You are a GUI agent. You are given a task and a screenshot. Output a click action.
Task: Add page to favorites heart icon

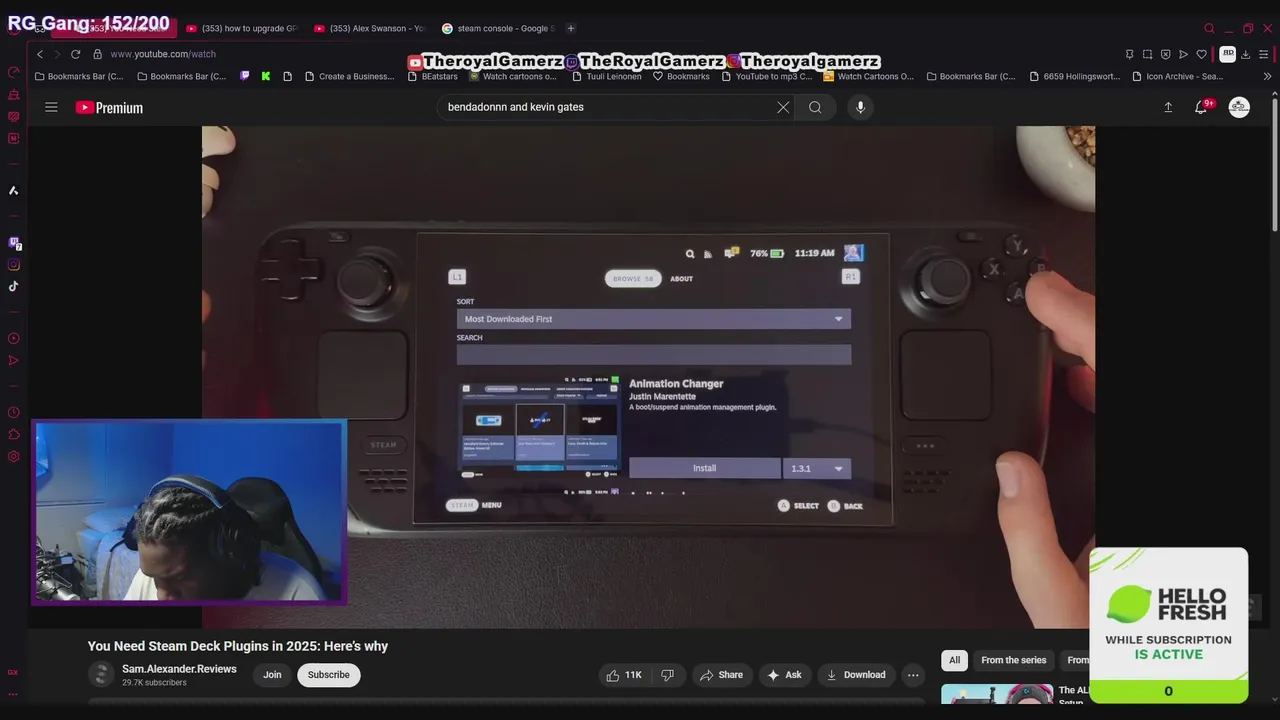pos(1201,54)
